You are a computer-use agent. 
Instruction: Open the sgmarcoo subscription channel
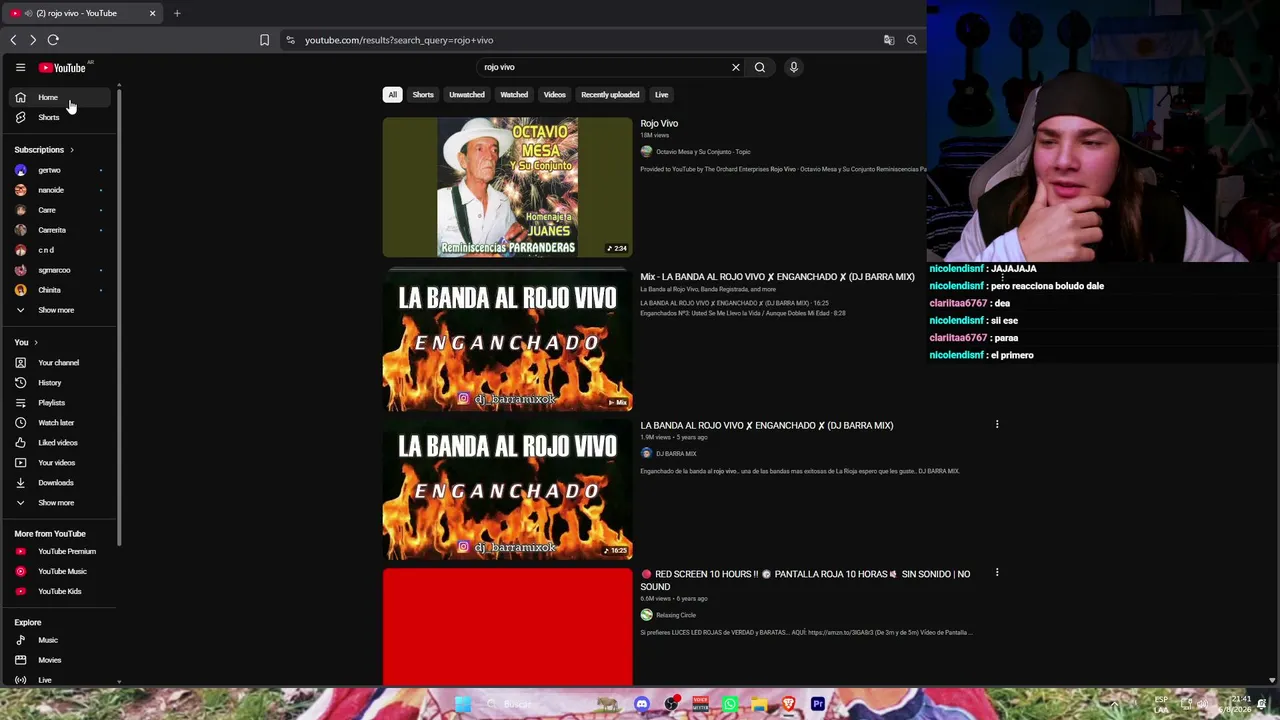pyautogui.click(x=60, y=270)
